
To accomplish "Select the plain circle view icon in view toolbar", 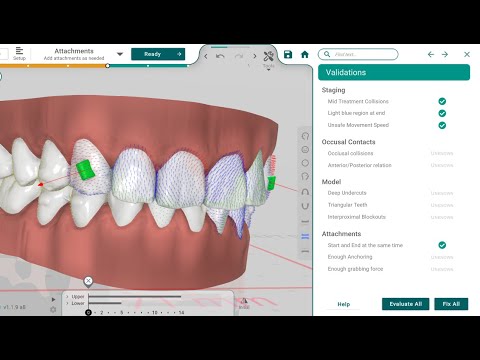I will coord(305,163).
